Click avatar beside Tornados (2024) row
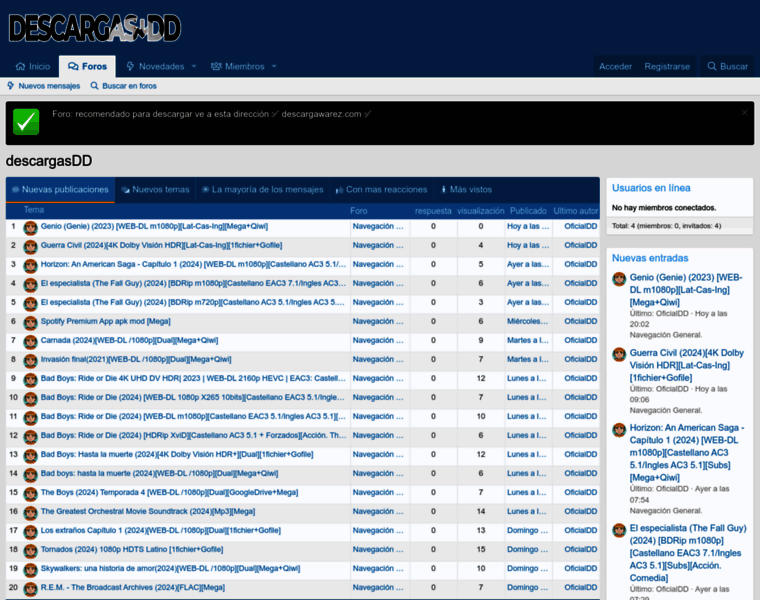This screenshot has height=600, width=760. [31, 551]
